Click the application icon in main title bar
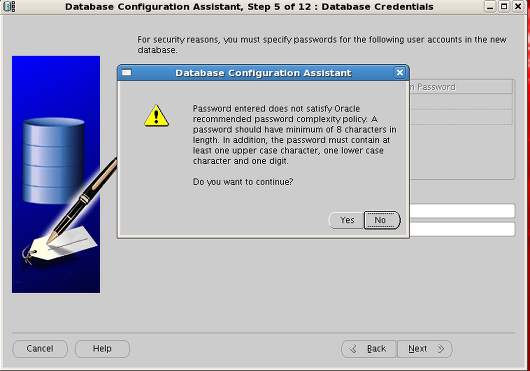Image resolution: width=530 pixels, height=371 pixels. [9, 6]
